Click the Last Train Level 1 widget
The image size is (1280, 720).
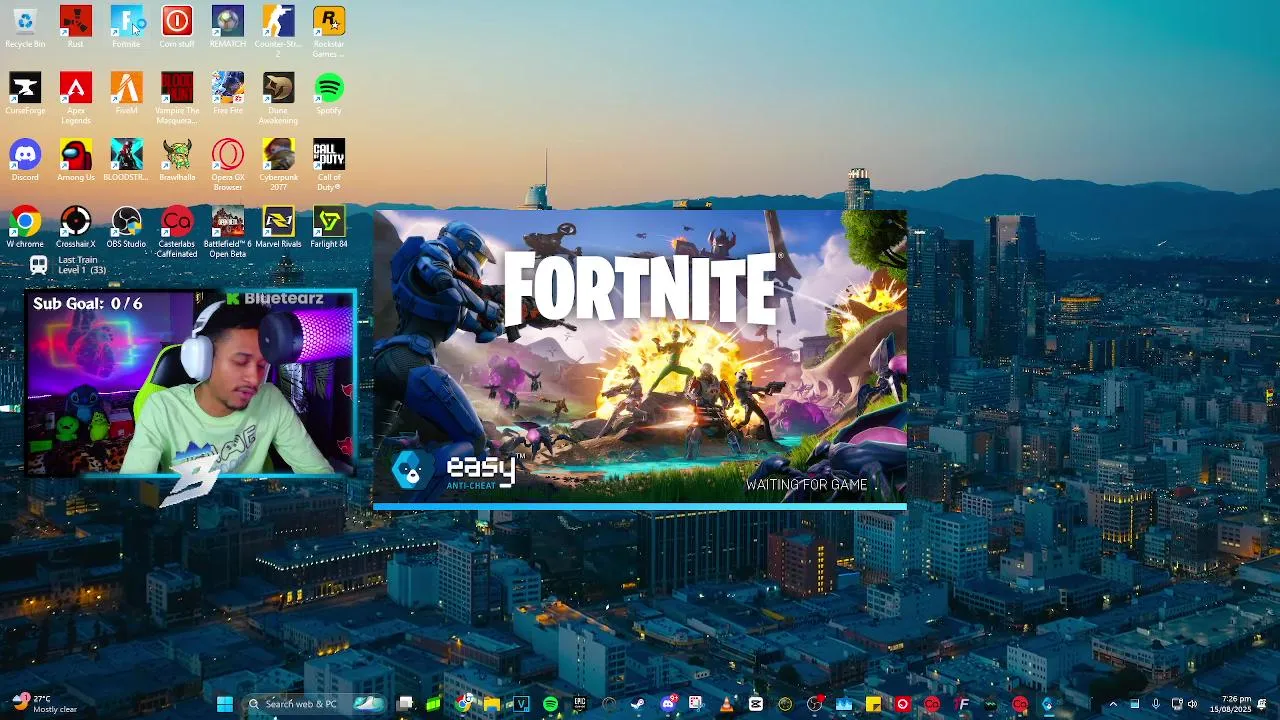coord(68,265)
